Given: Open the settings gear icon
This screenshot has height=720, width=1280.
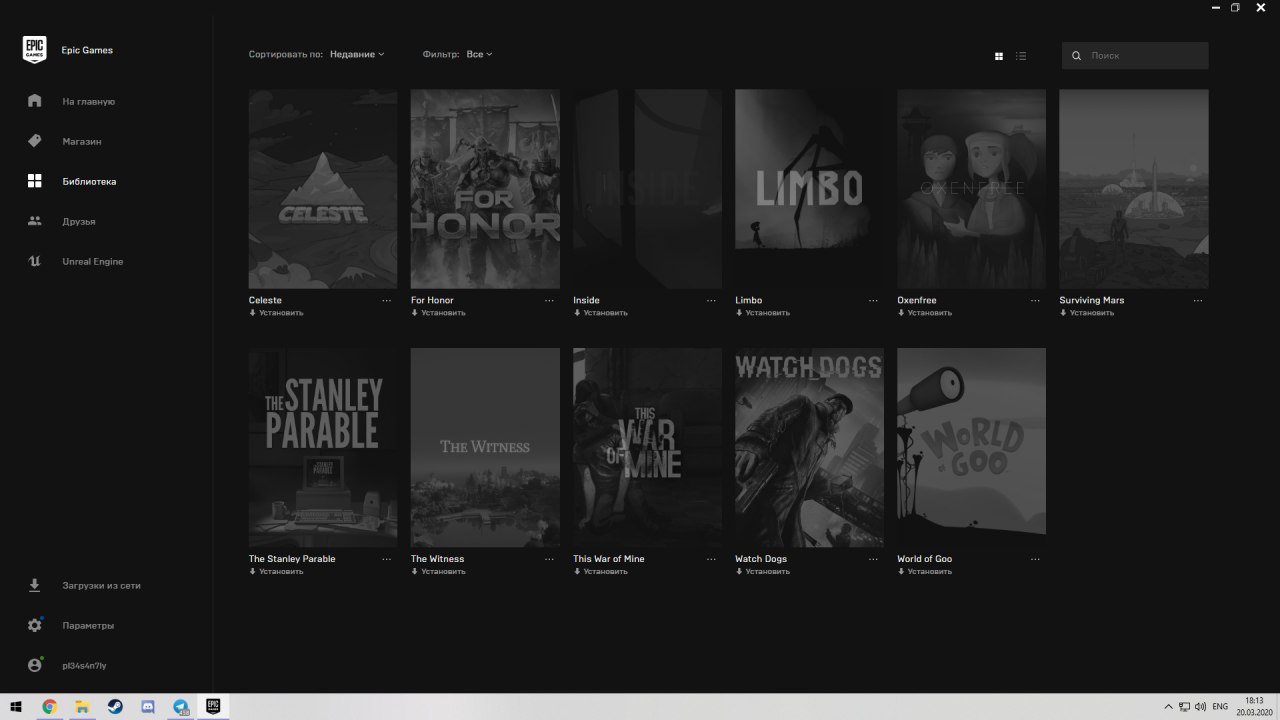Looking at the screenshot, I should click(x=35, y=625).
